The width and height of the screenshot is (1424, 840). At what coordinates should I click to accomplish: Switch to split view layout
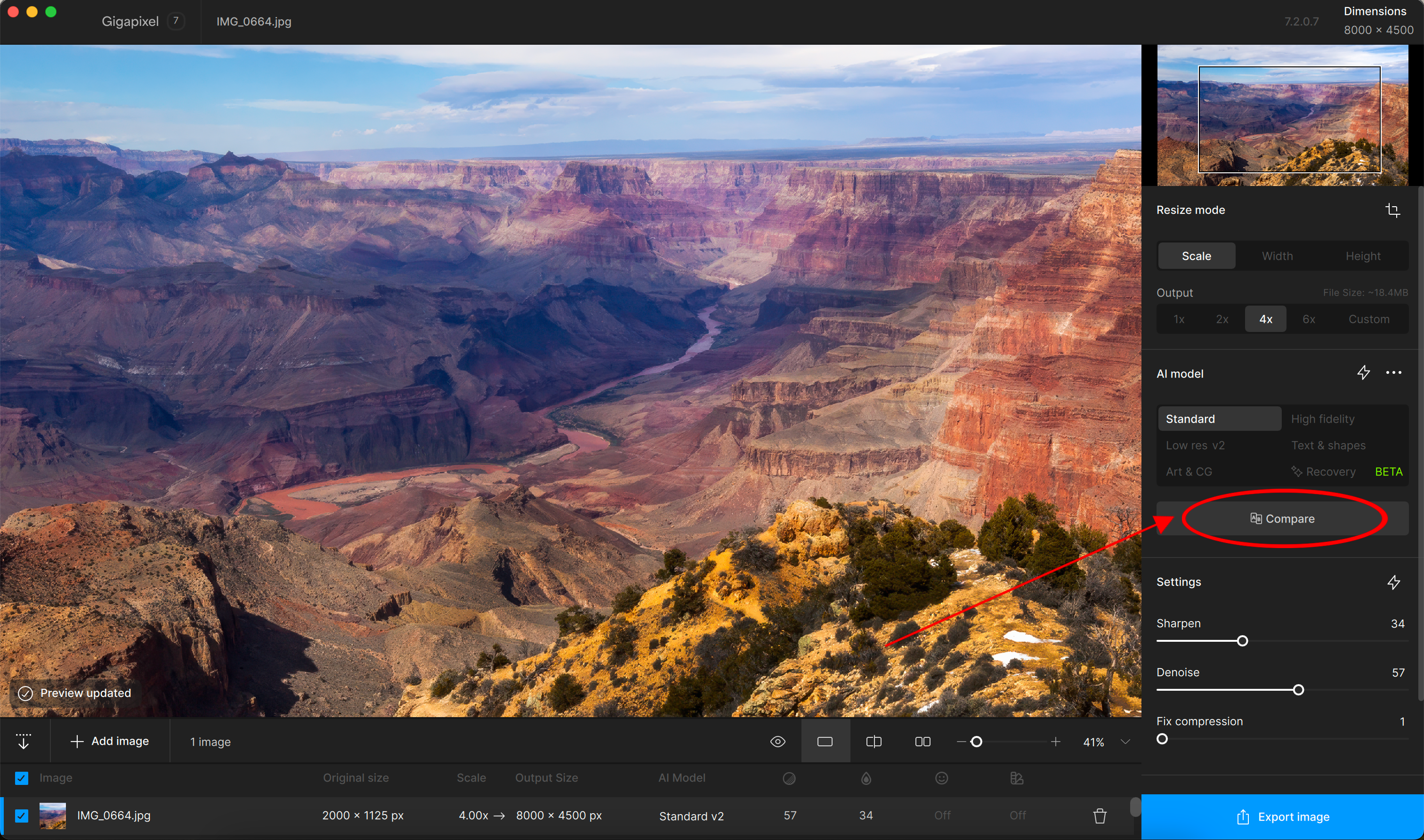point(874,742)
